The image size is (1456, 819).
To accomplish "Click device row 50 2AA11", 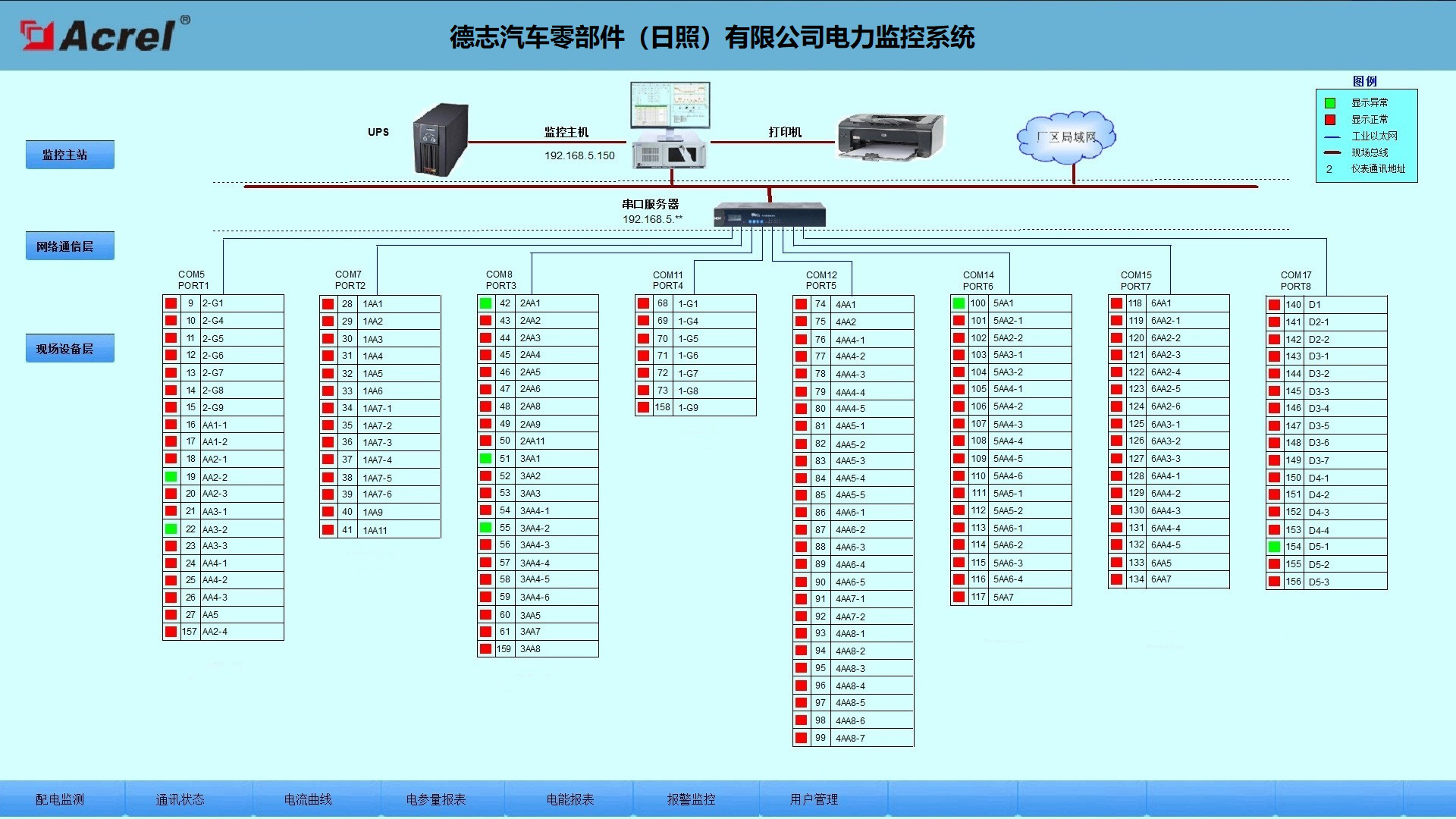I will pyautogui.click(x=538, y=441).
